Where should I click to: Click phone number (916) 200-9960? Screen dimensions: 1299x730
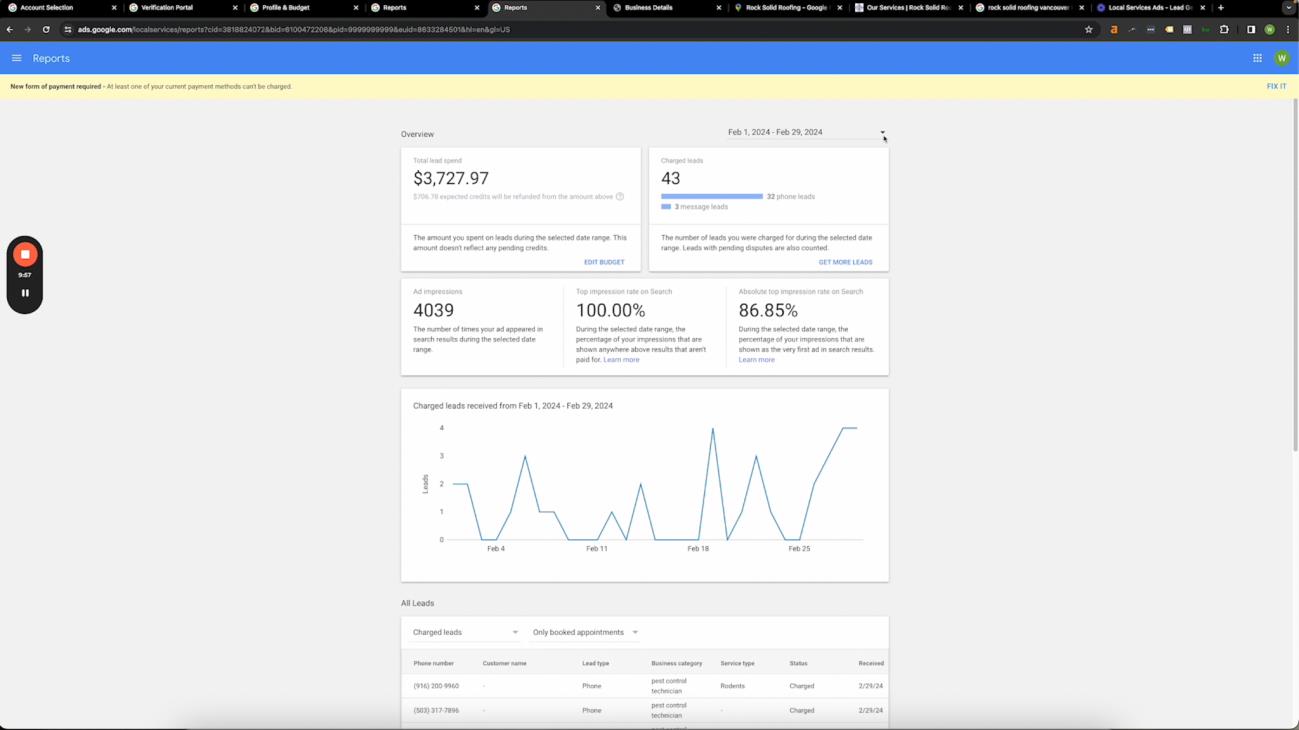(x=436, y=686)
